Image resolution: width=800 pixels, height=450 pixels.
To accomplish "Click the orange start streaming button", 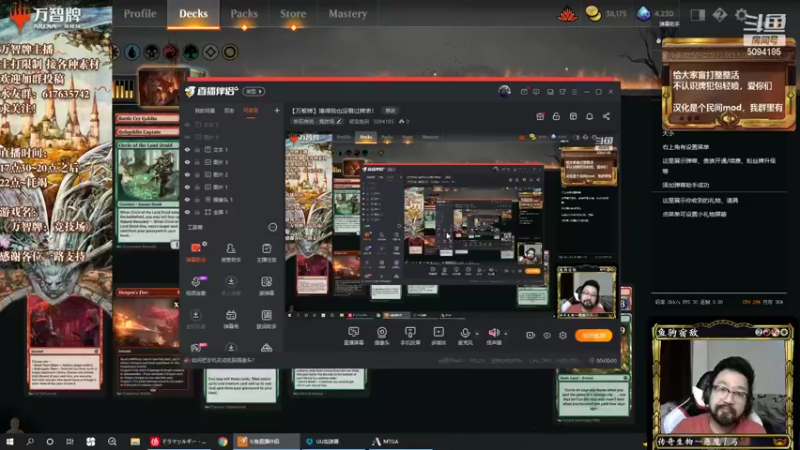I will coord(594,335).
